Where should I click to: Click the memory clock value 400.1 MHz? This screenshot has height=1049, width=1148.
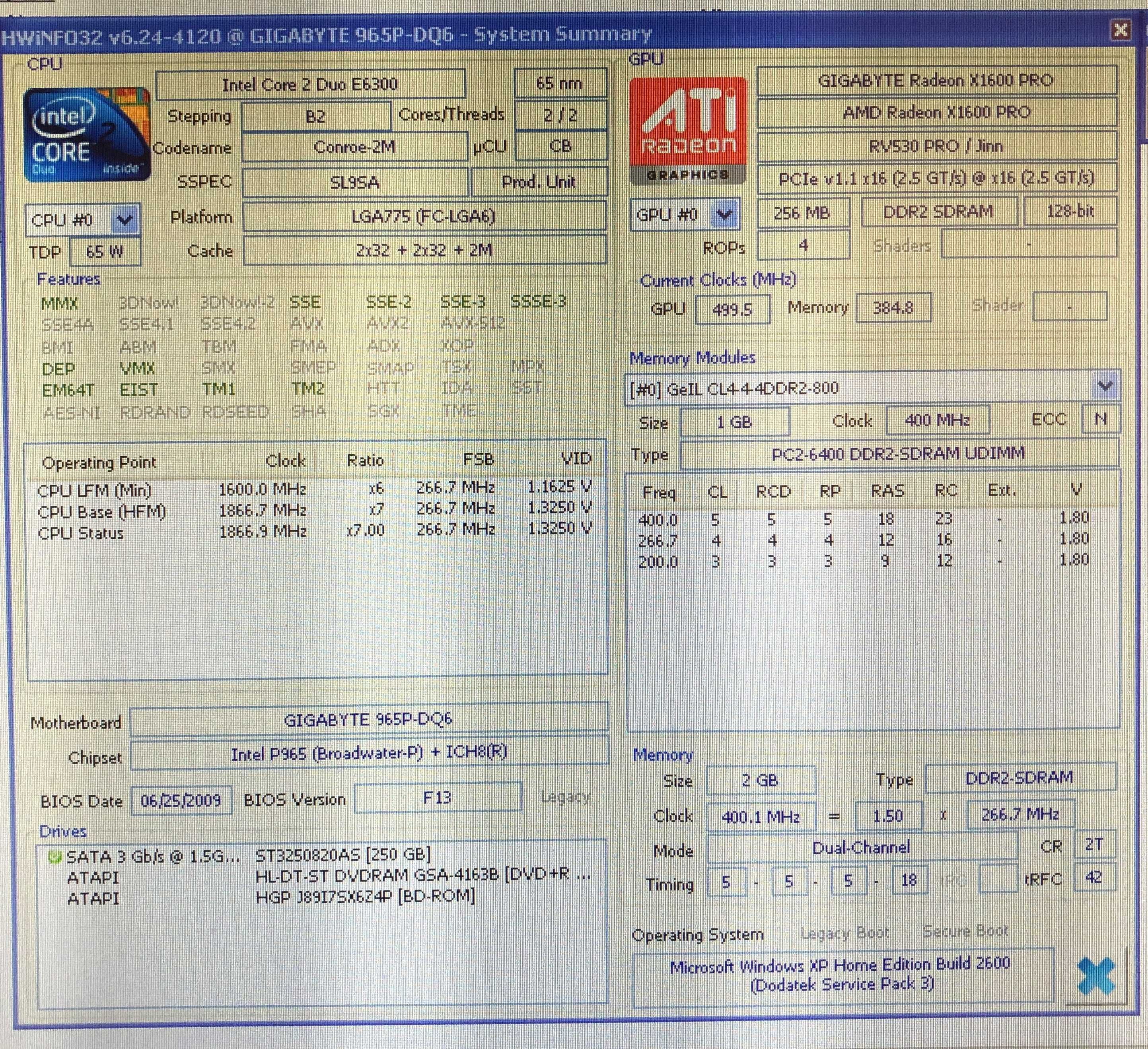pyautogui.click(x=761, y=817)
